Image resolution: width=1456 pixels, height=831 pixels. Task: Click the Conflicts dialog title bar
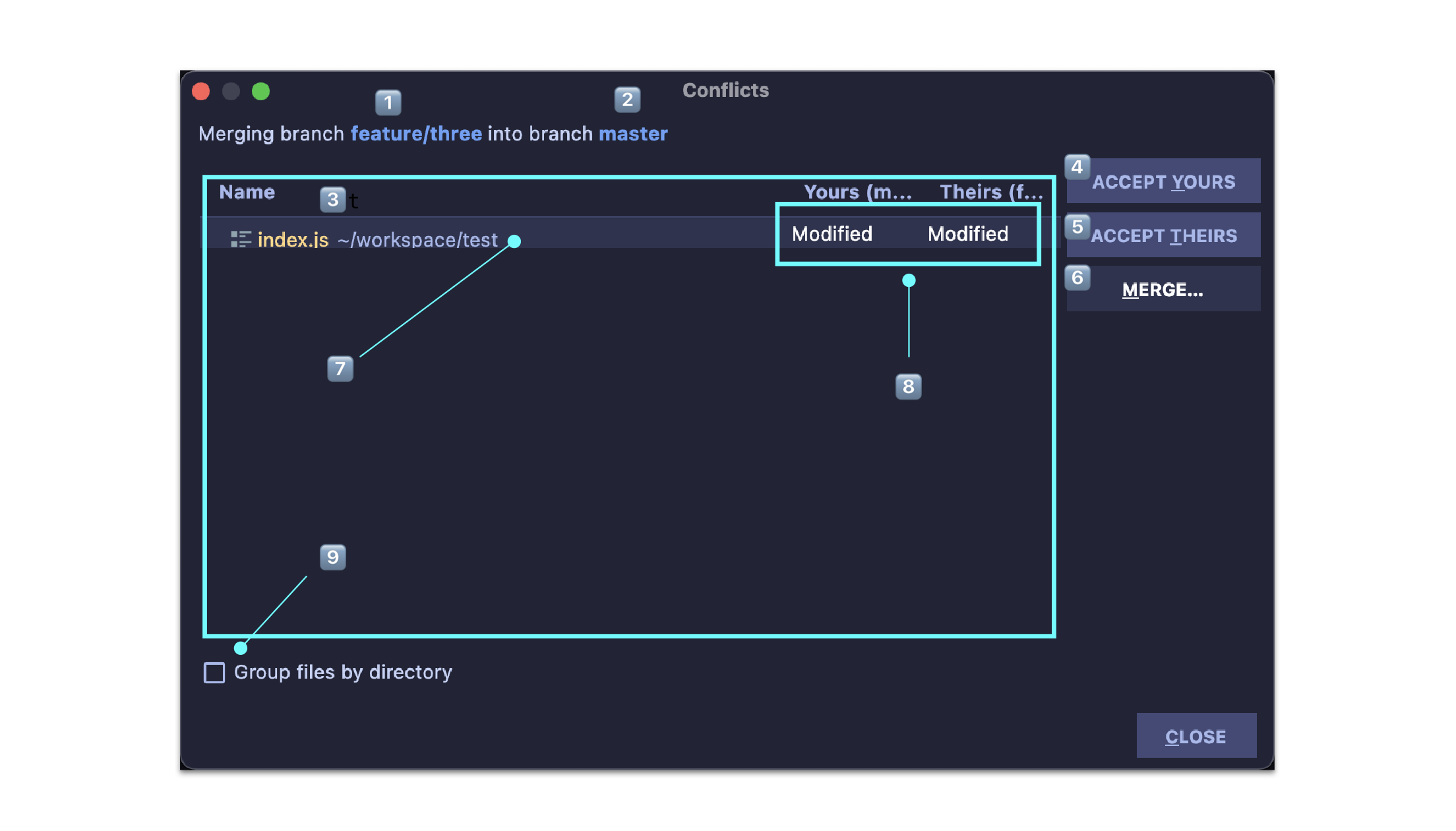[725, 90]
